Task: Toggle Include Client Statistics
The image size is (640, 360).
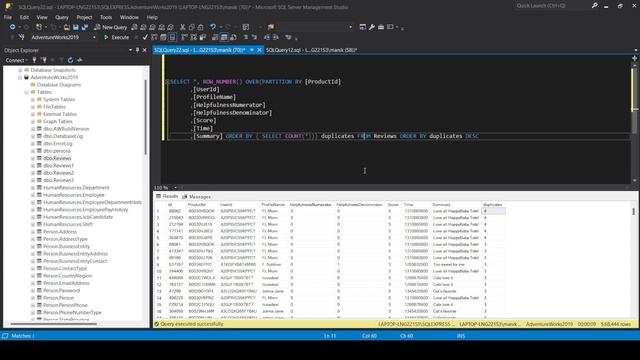Action: [202, 37]
